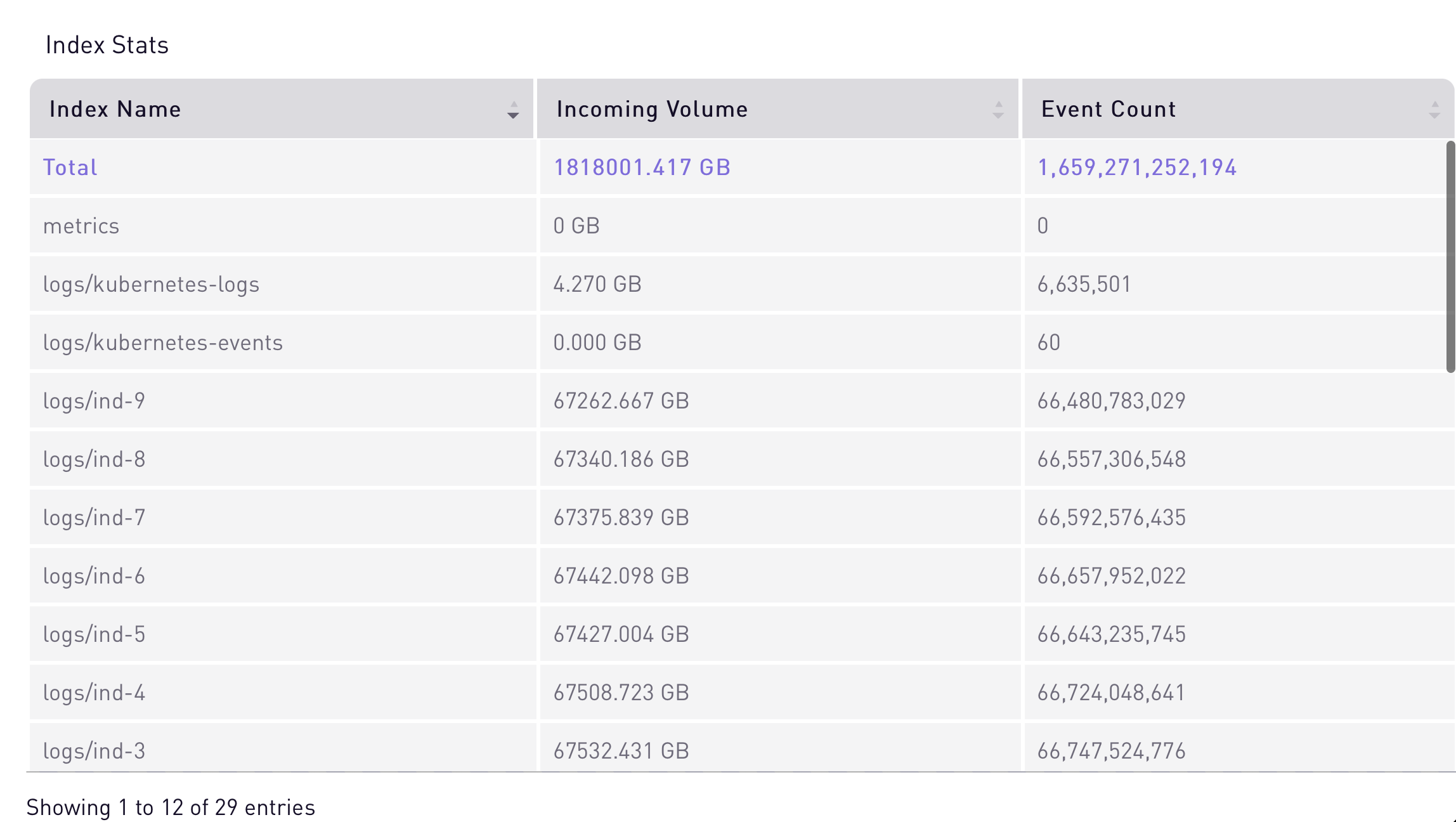Click event count 66,747,524,776
Screen dimensions: 1456x822
pos(1111,751)
